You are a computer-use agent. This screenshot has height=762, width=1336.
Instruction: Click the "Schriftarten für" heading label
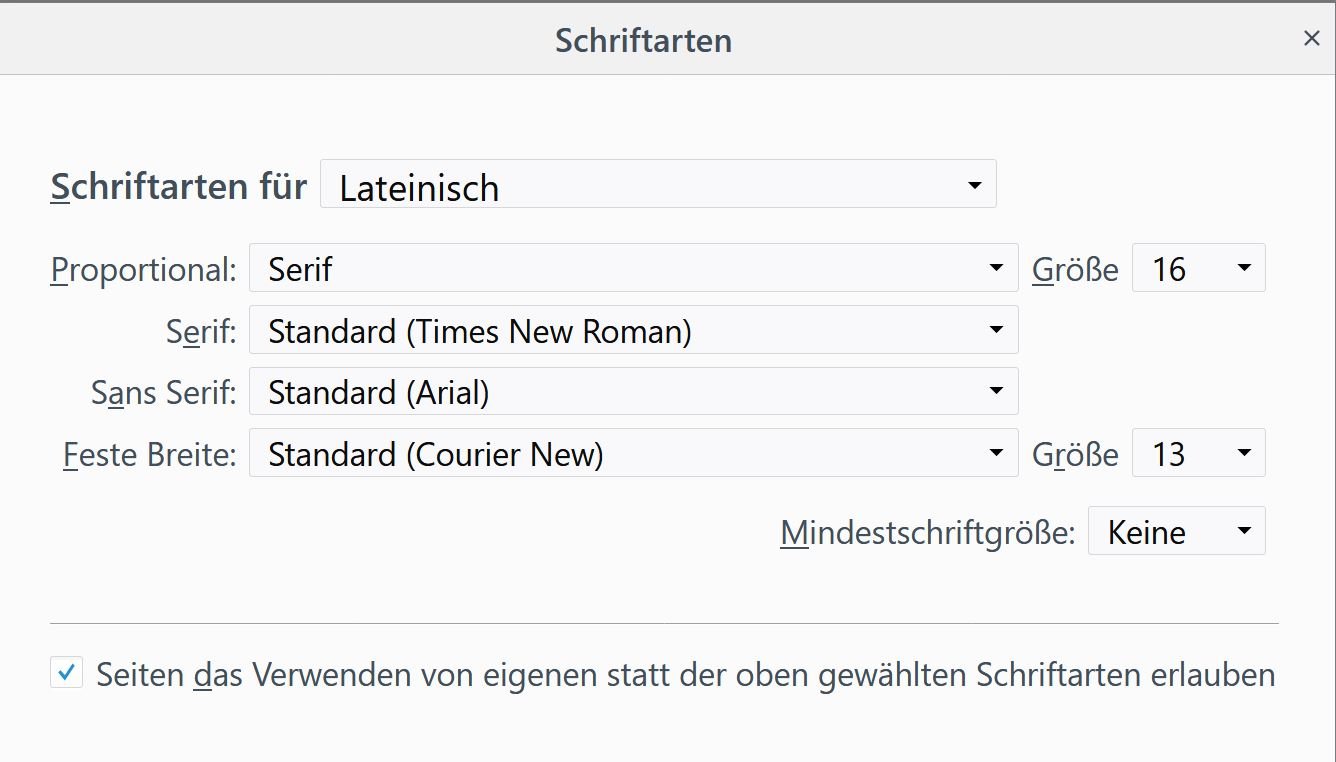coord(178,186)
